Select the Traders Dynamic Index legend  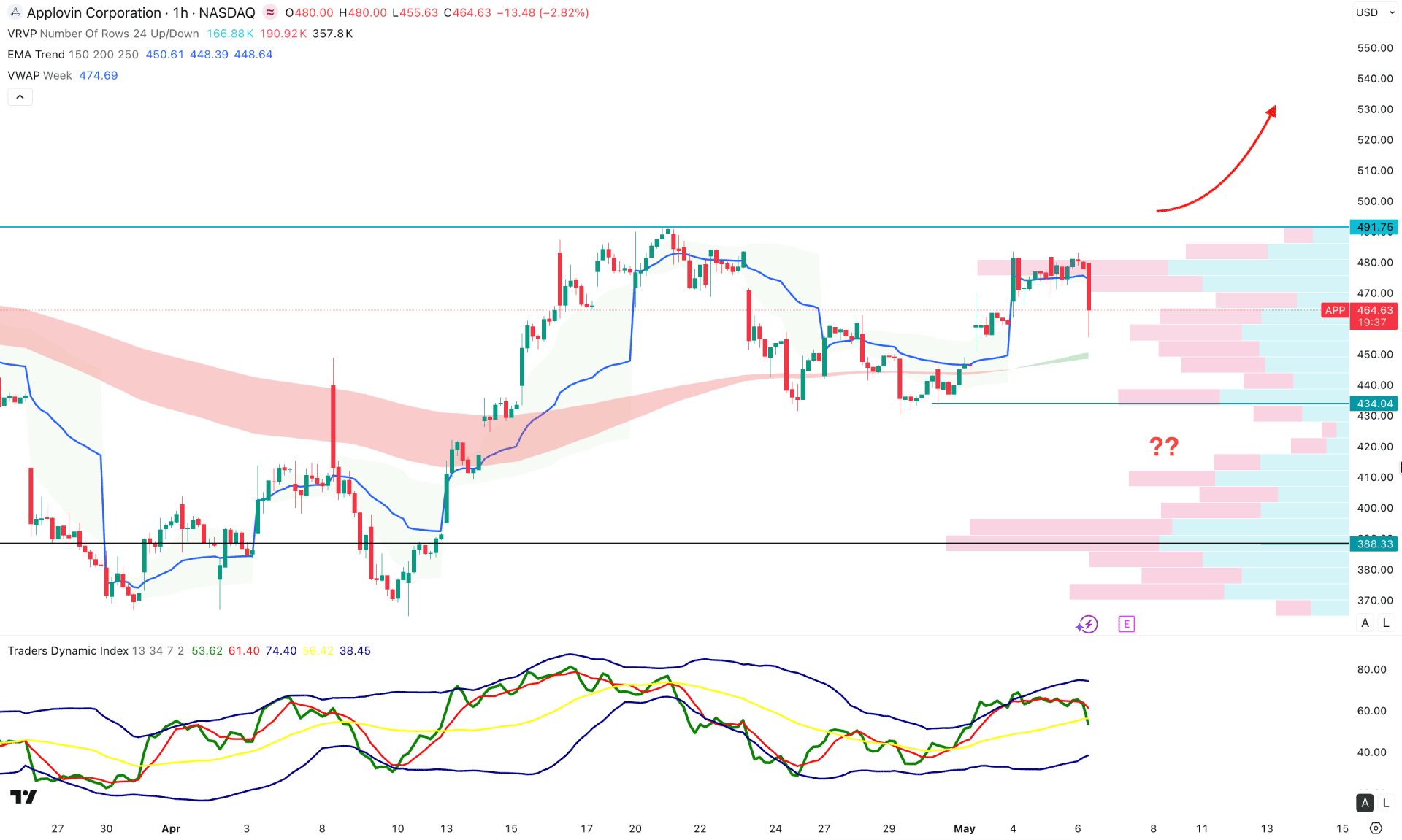[68, 650]
